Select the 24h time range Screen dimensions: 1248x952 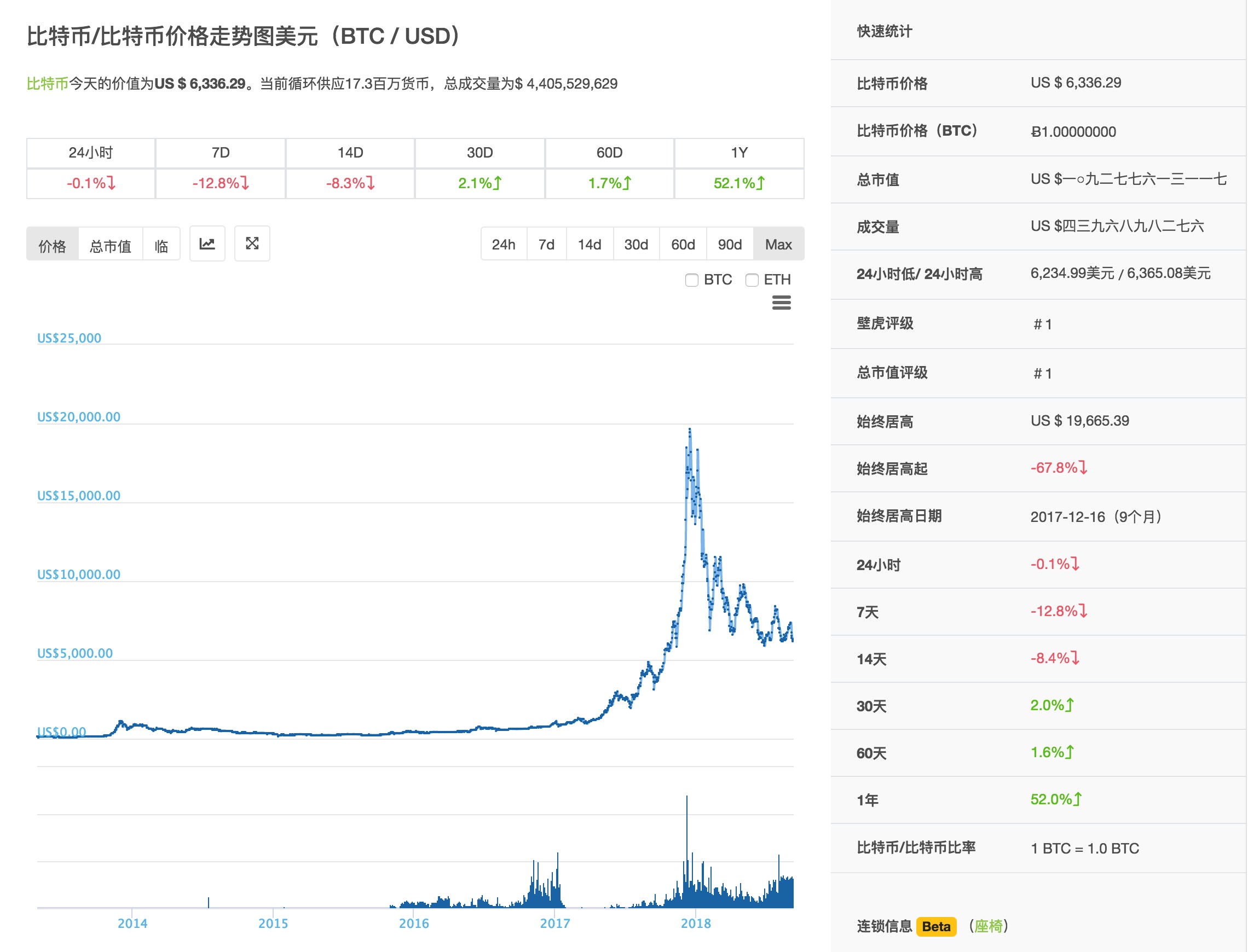tap(503, 245)
